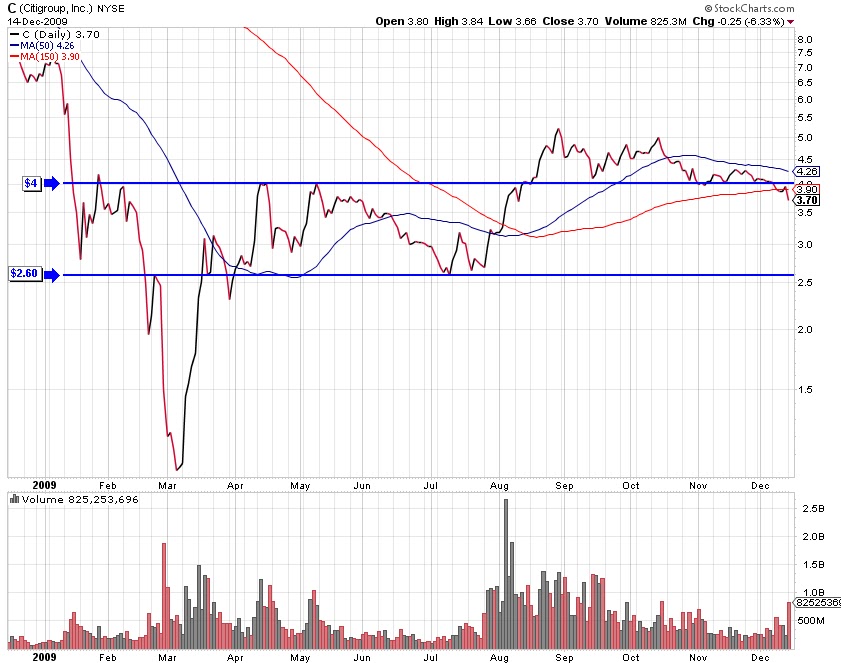Click the tallest volume bar in August

[506, 574]
